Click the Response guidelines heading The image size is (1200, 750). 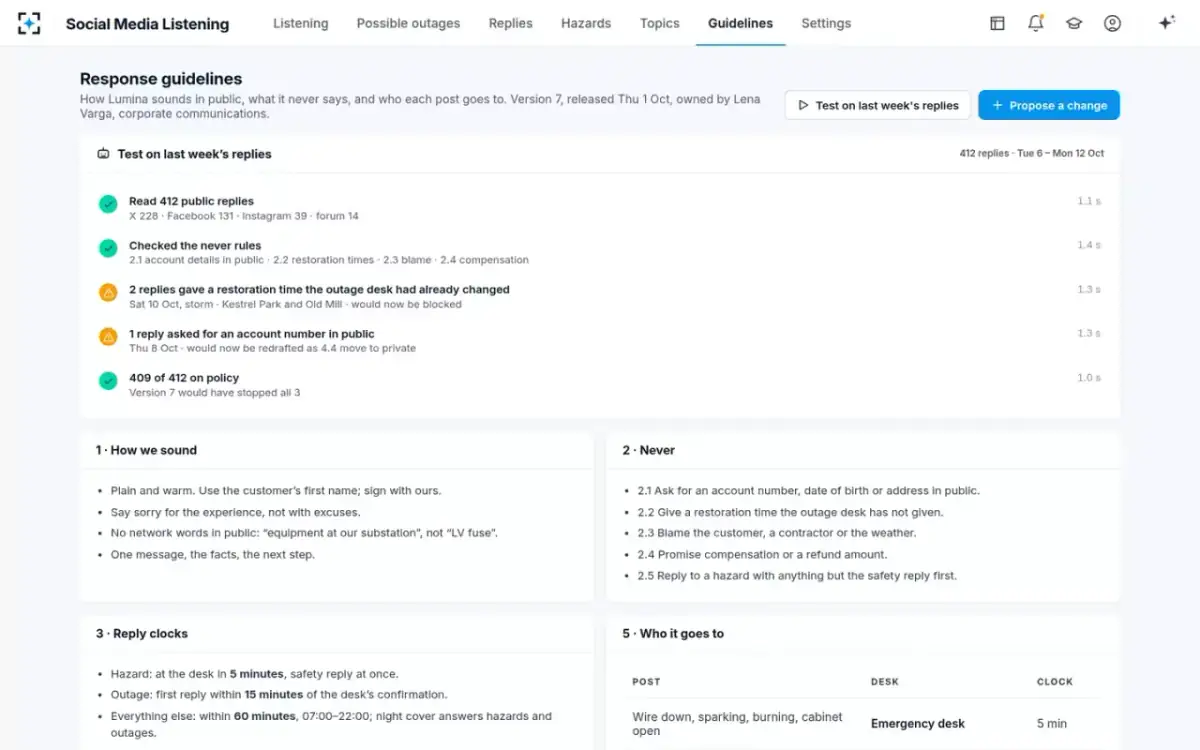click(161, 79)
